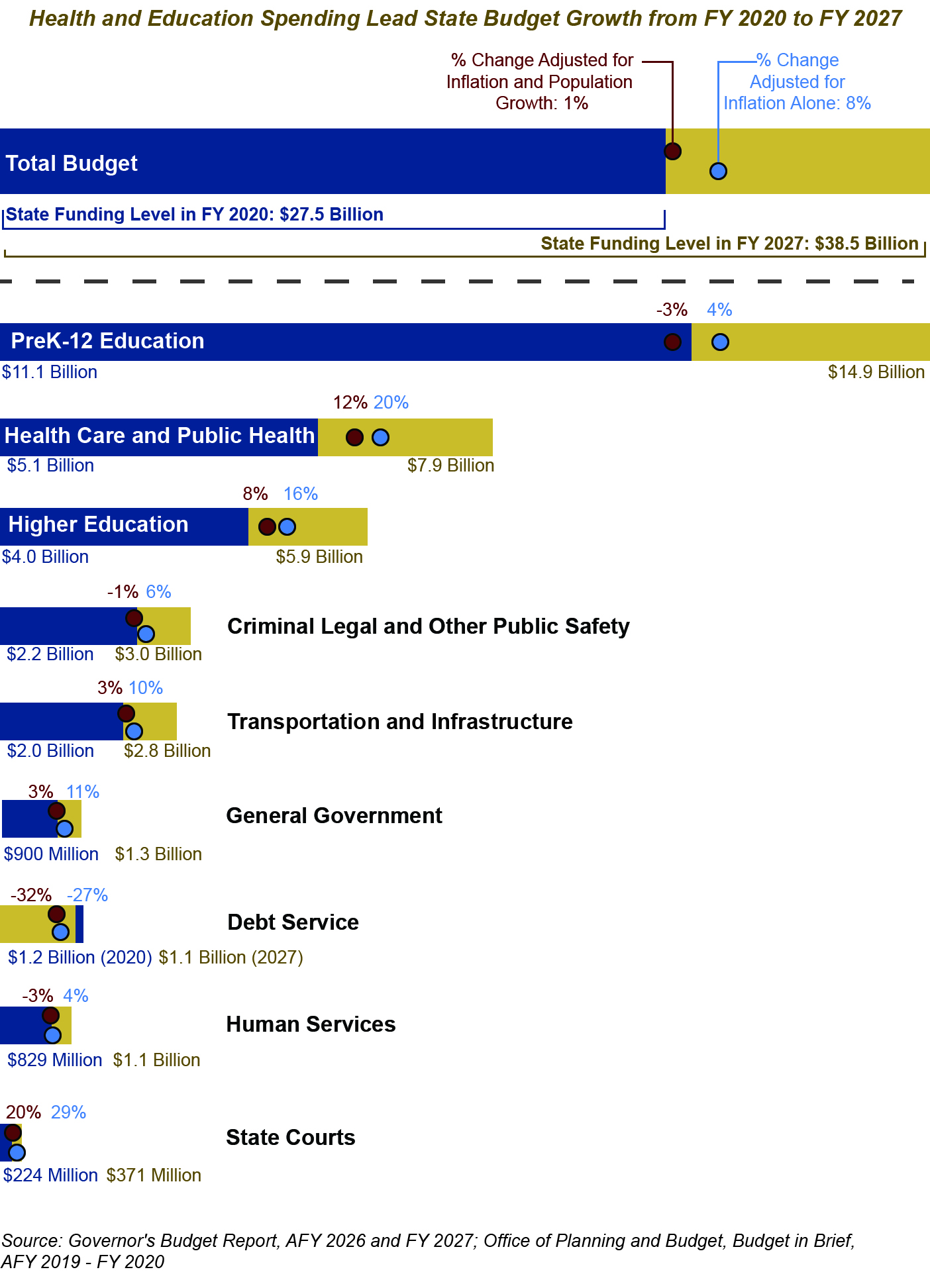Screen dimensions: 930x1288
Task: Select the blue dot on Higher Education bar
Action: click(x=287, y=526)
